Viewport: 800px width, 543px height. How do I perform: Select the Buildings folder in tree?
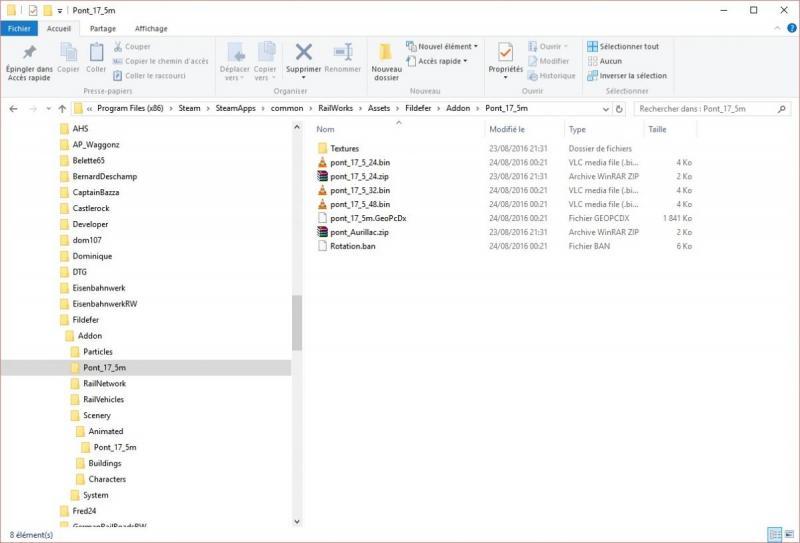point(105,463)
